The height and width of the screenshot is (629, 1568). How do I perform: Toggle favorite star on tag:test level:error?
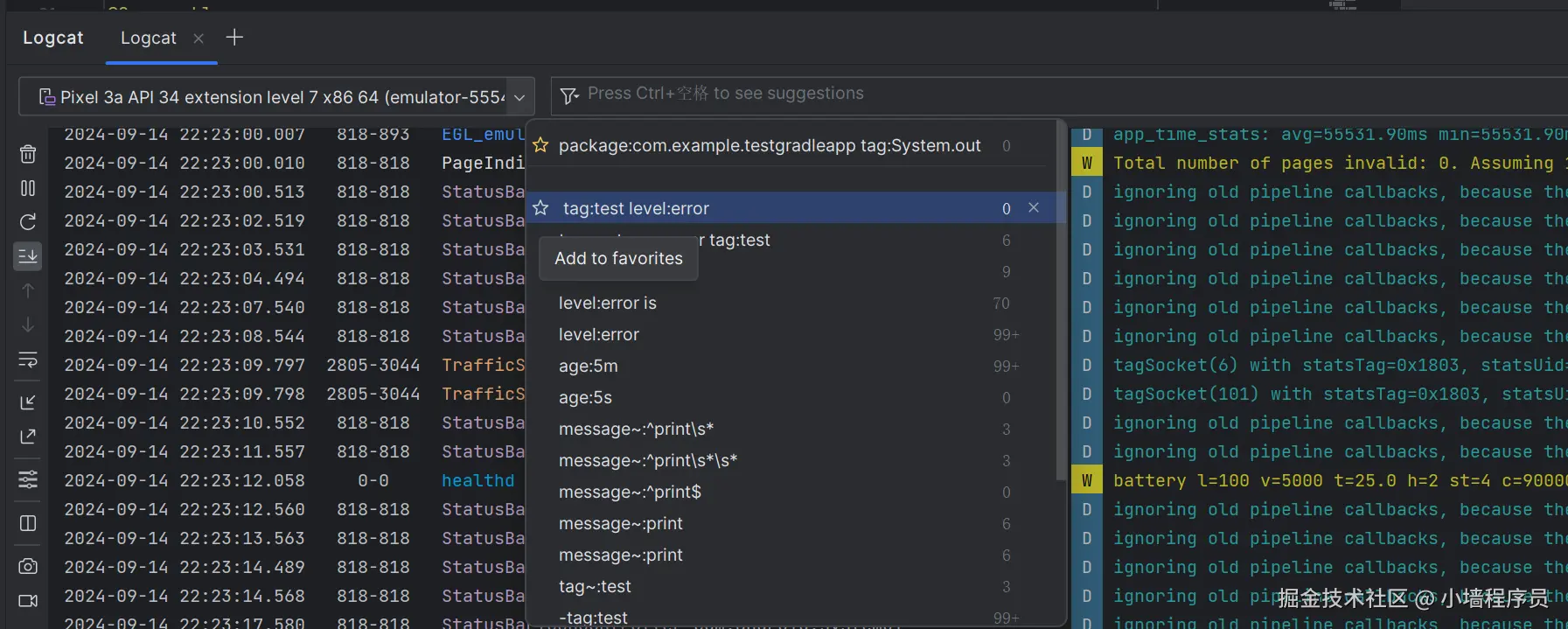540,208
